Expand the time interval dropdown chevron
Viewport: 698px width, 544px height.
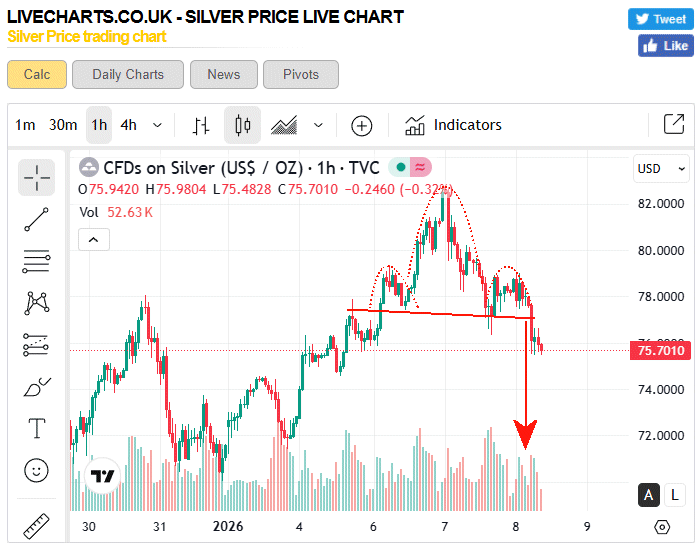point(157,125)
